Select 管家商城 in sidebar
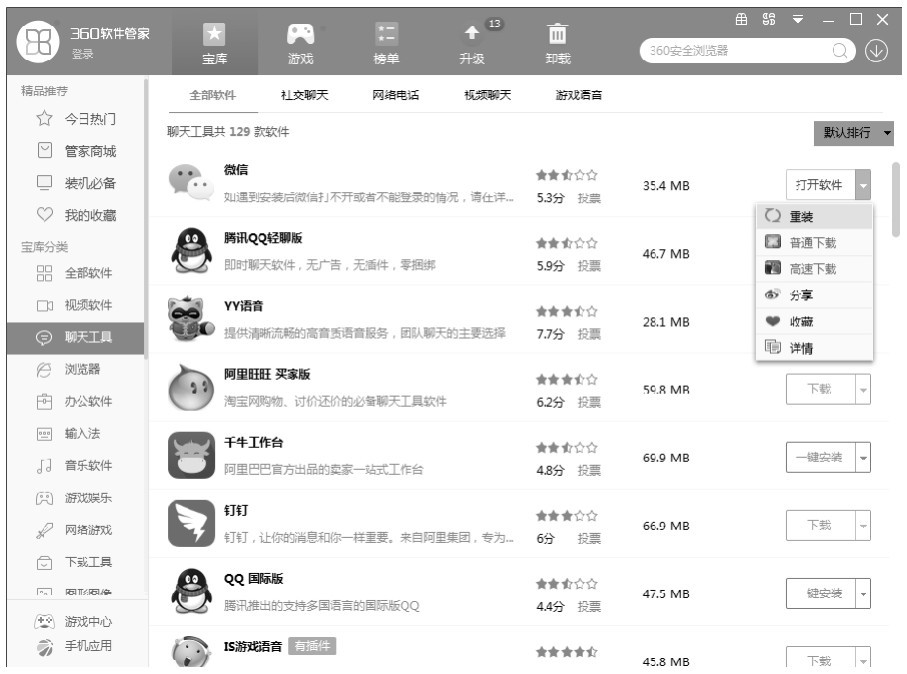This screenshot has height=674, width=907. tap(76, 151)
